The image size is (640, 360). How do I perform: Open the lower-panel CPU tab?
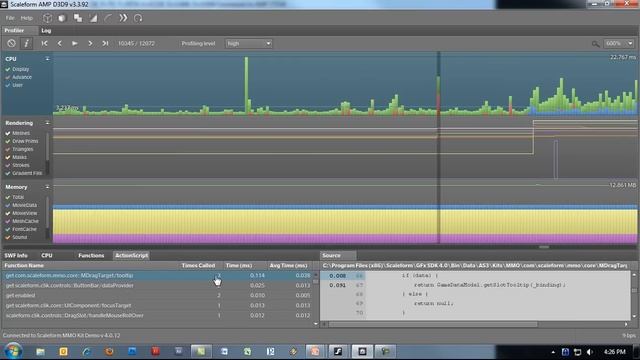47,256
